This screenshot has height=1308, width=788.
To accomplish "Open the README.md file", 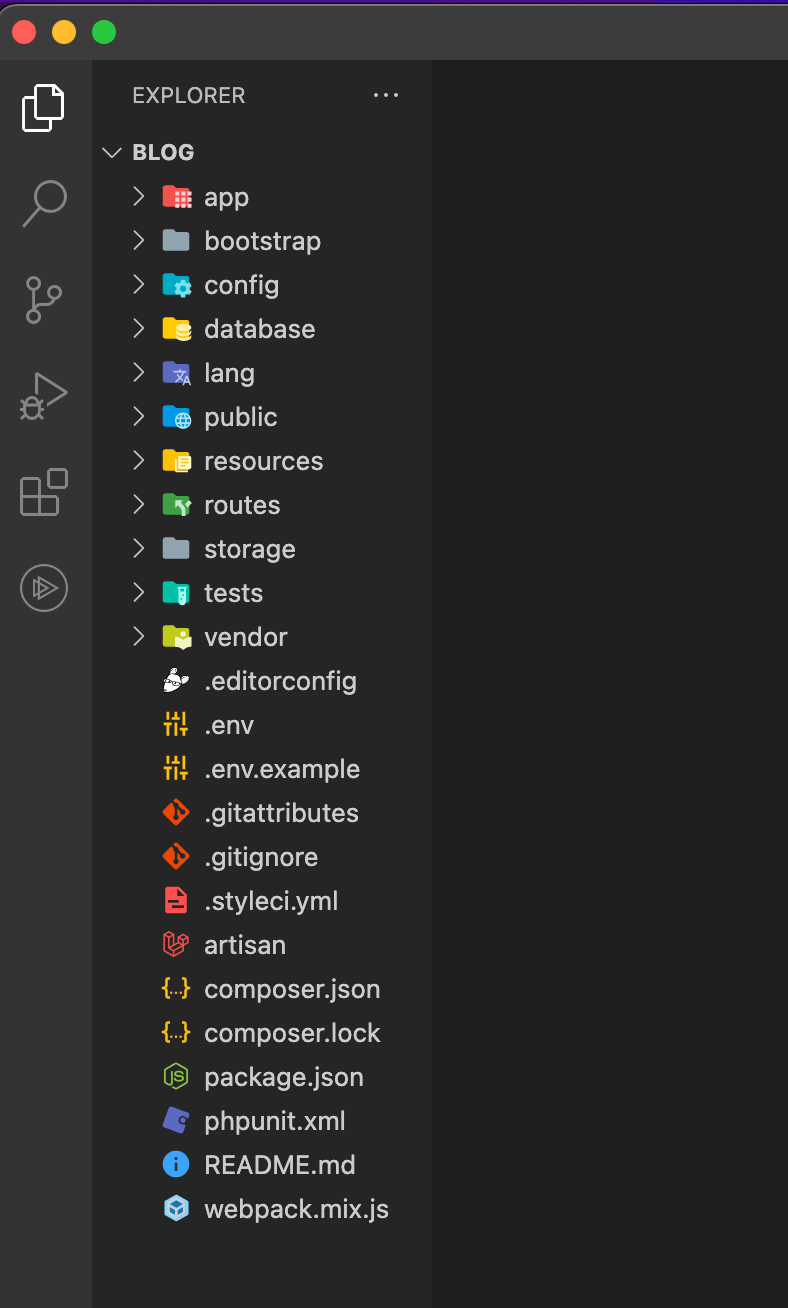I will tap(280, 1165).
